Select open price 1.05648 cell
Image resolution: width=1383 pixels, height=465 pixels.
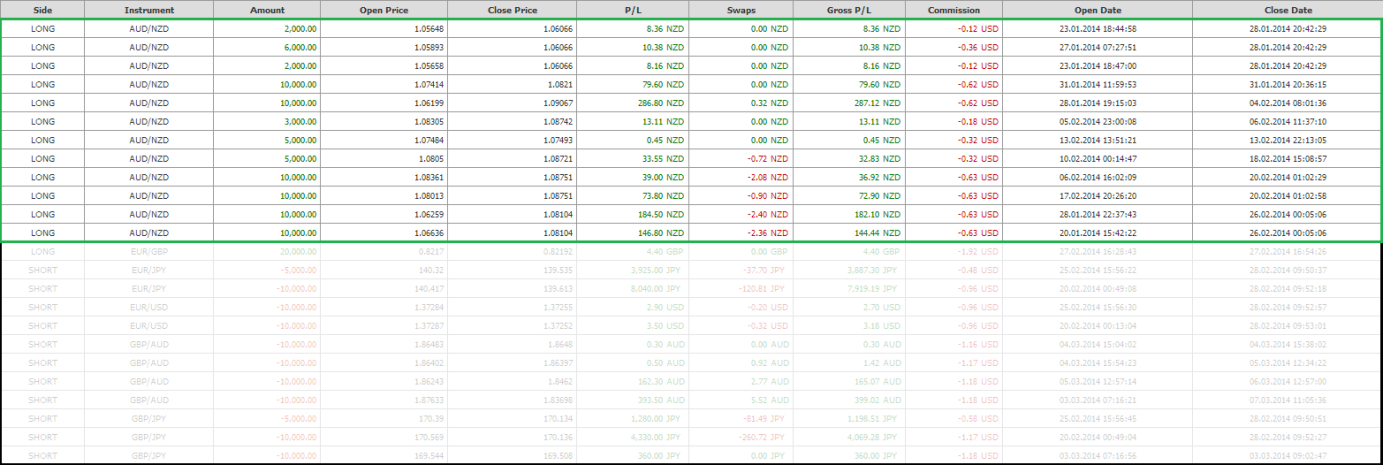coord(384,29)
